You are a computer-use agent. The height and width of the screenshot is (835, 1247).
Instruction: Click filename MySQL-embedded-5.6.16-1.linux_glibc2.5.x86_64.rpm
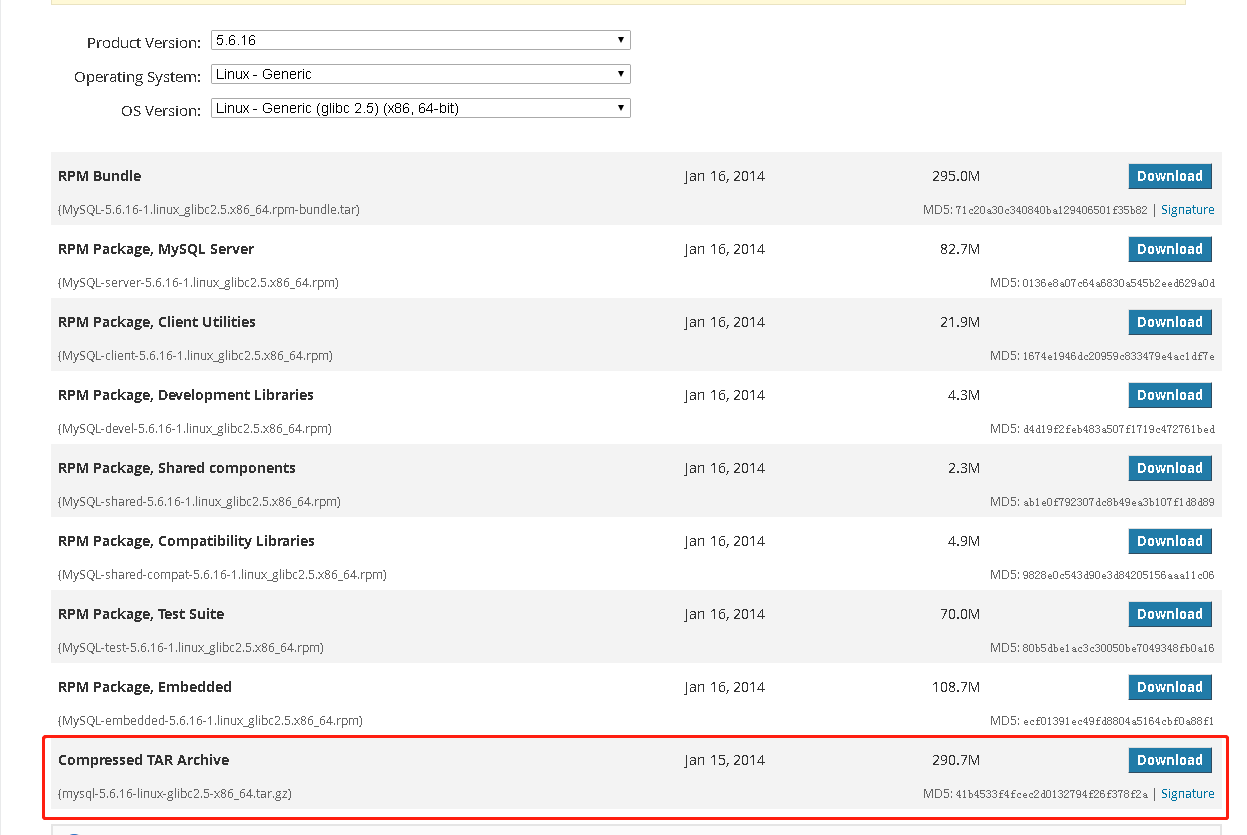210,721
